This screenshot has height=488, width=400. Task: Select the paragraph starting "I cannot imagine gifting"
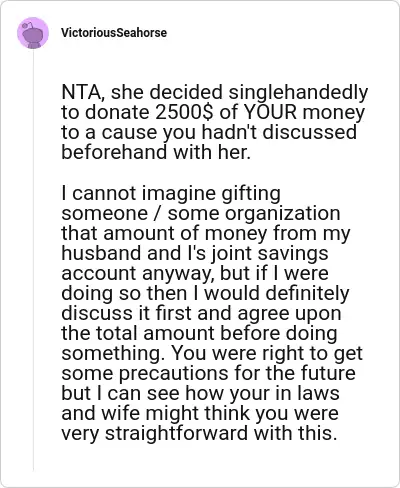[x=212, y=313]
